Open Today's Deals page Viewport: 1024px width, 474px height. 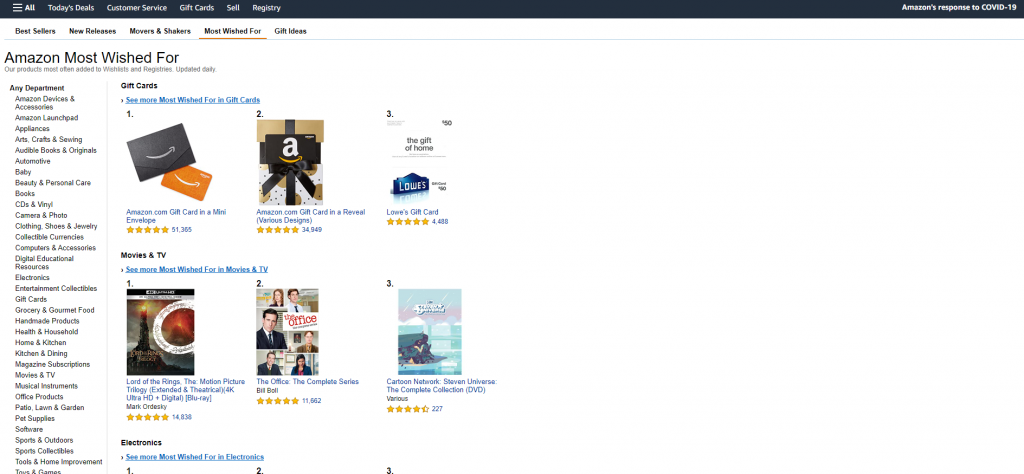pos(71,8)
